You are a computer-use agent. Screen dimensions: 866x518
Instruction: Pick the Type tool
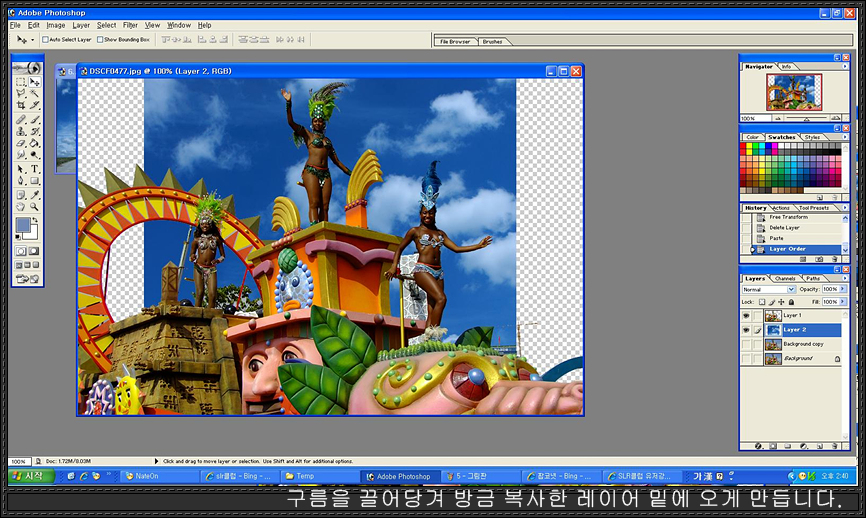click(x=34, y=169)
